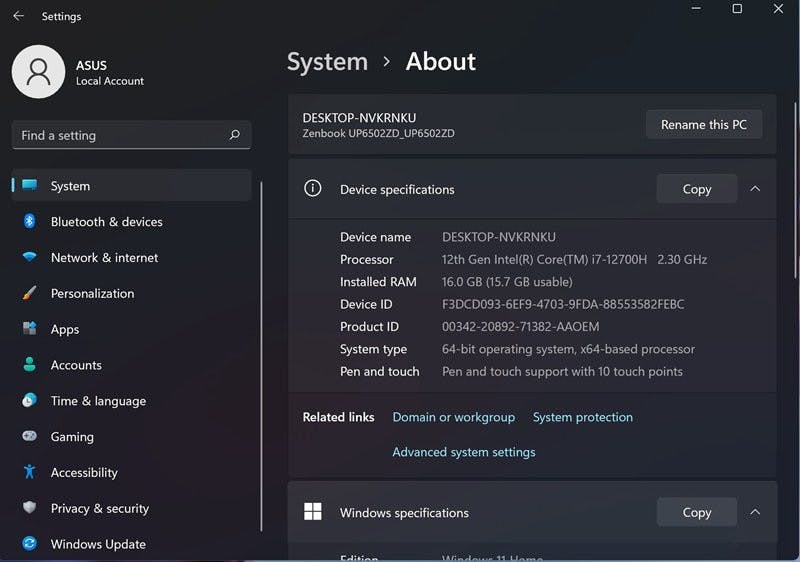The height and width of the screenshot is (562, 800).
Task: Open Time & language label
Action: coord(98,401)
